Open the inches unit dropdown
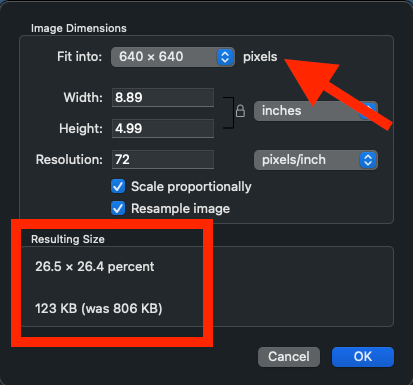This screenshot has width=413, height=385. 316,111
